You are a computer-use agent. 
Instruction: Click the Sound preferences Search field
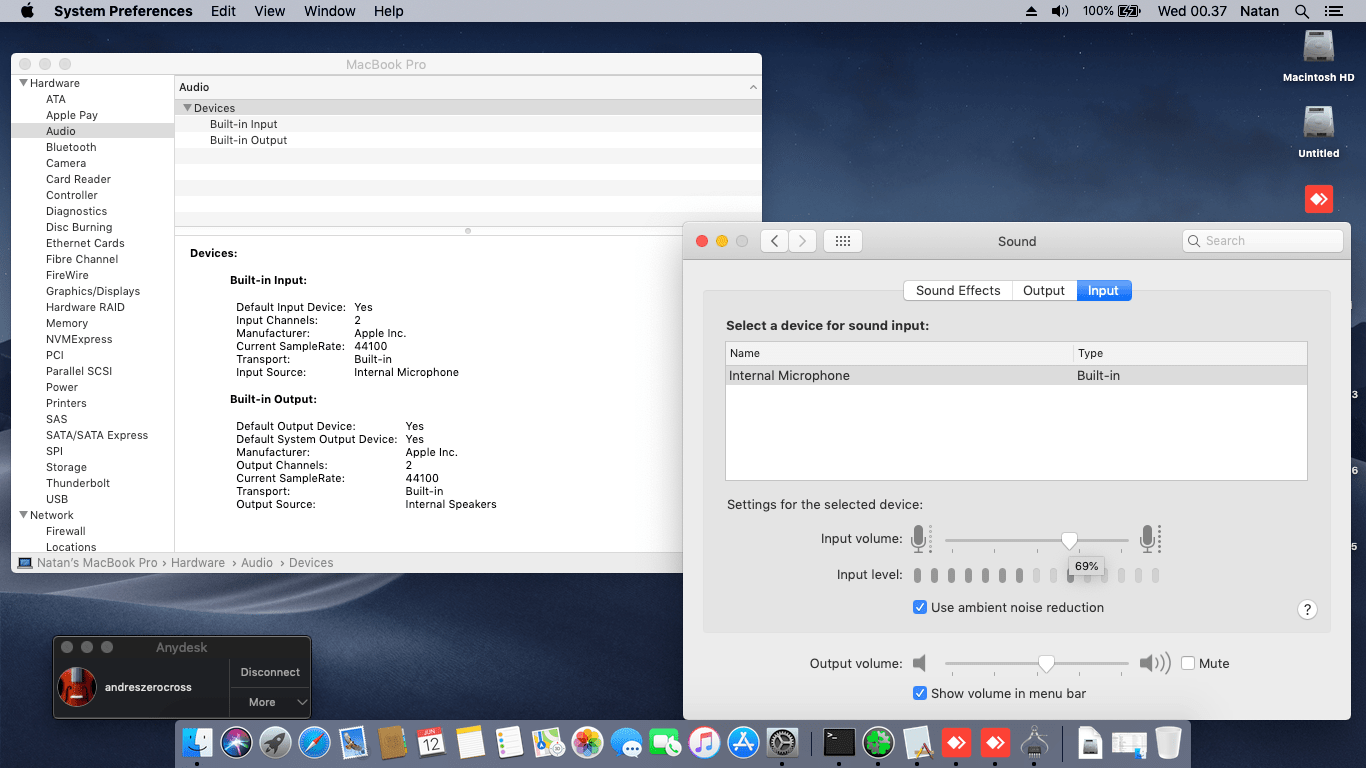pos(1262,241)
